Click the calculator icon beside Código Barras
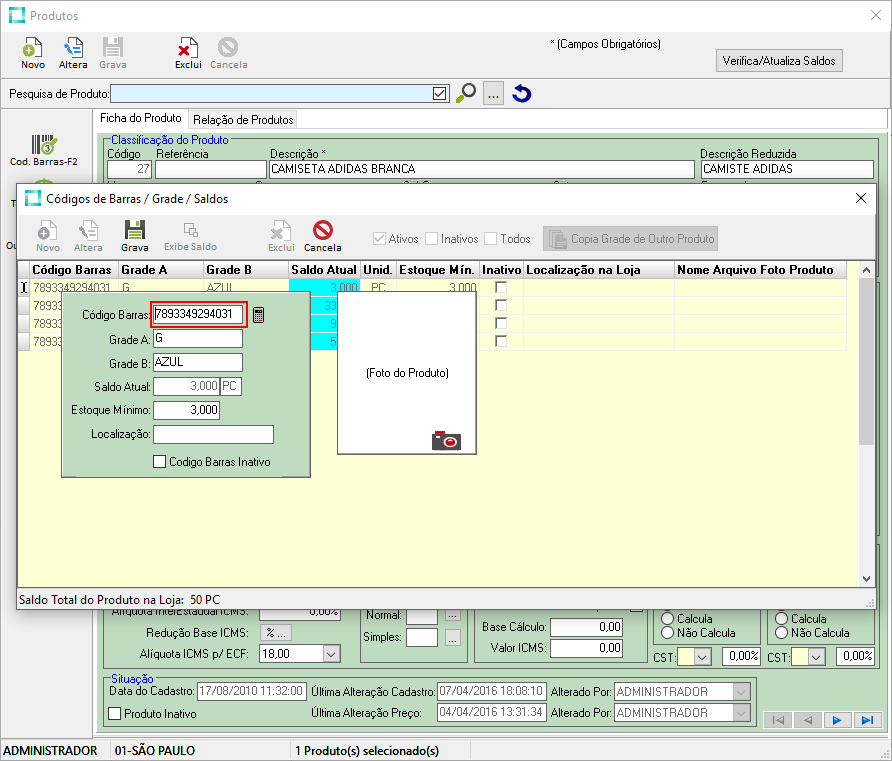The image size is (892, 761). pos(259,315)
